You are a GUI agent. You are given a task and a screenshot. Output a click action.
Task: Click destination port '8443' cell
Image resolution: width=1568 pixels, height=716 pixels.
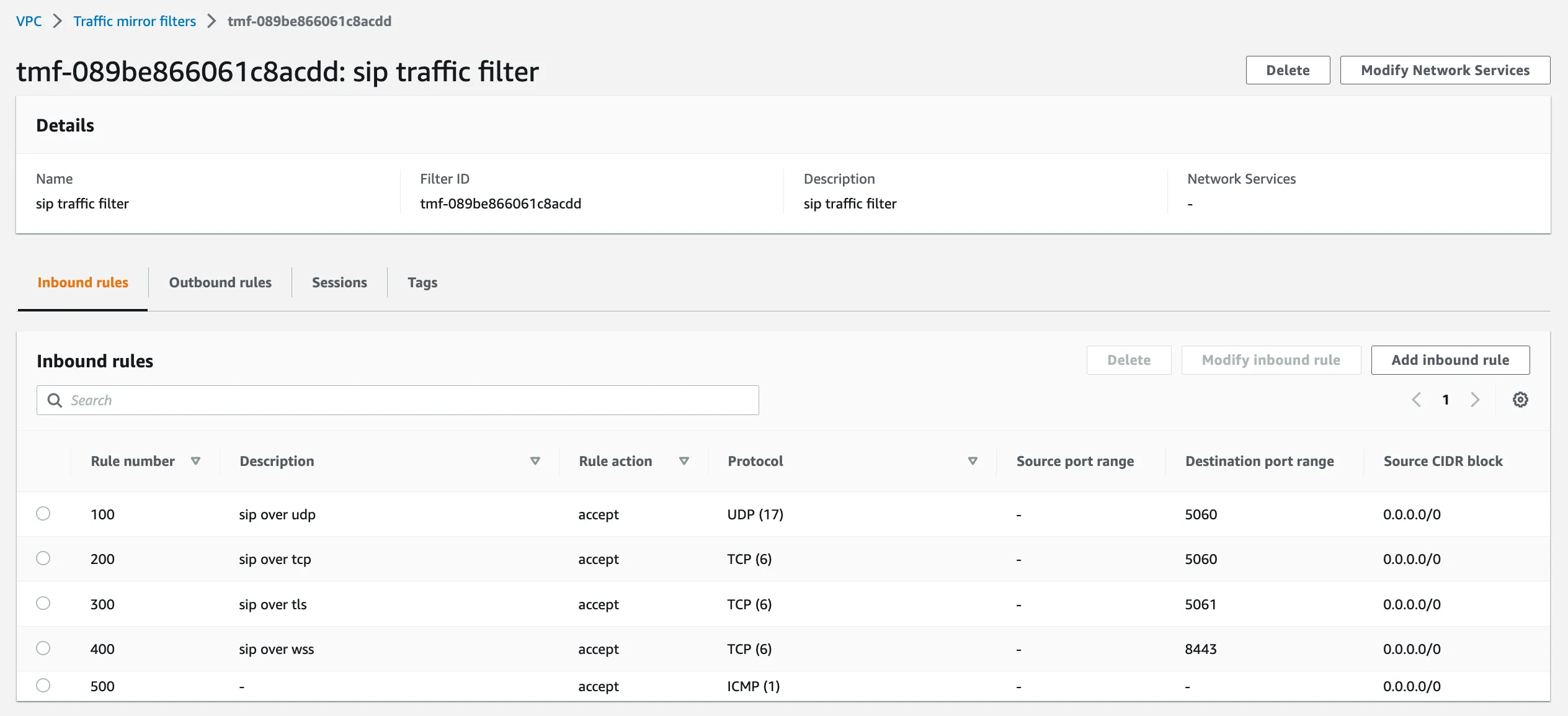coord(1200,649)
